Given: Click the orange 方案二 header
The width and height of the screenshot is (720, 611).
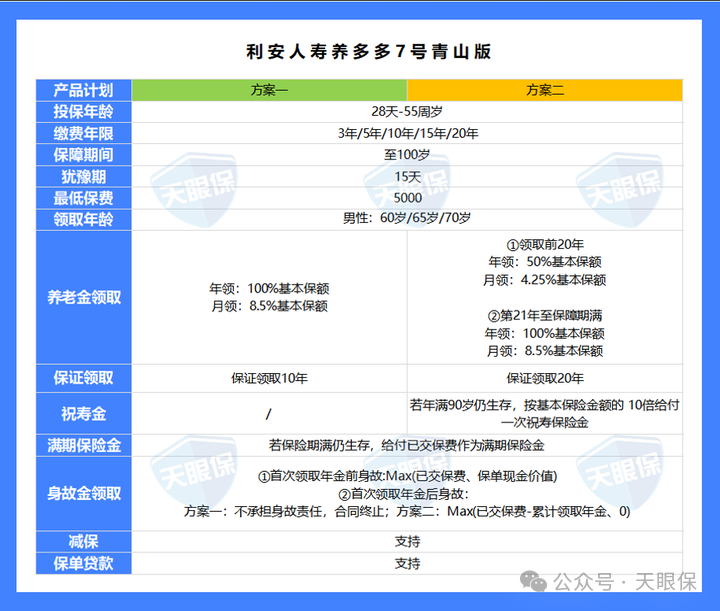Looking at the screenshot, I should pos(545,90).
